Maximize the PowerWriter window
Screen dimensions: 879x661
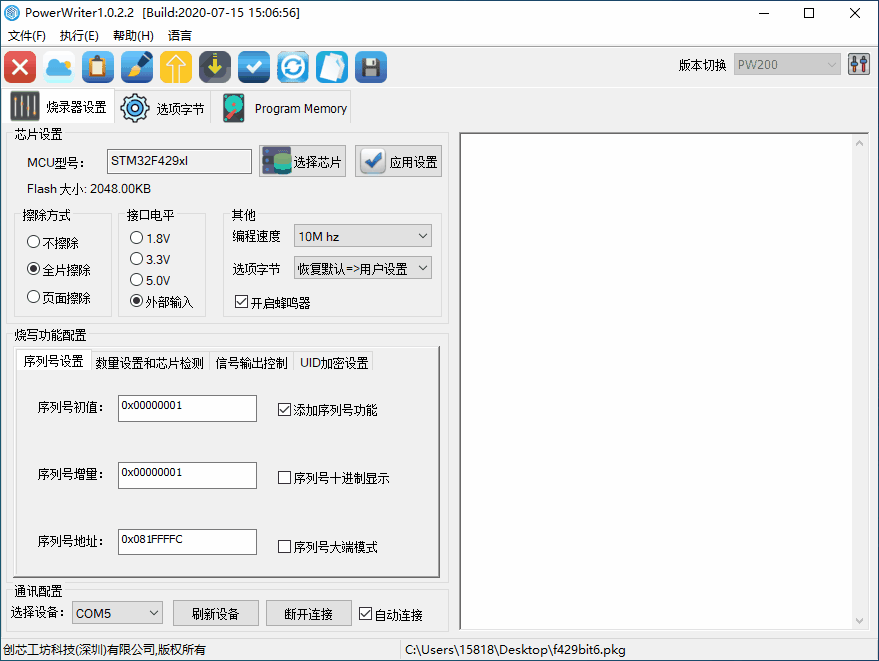(809, 13)
